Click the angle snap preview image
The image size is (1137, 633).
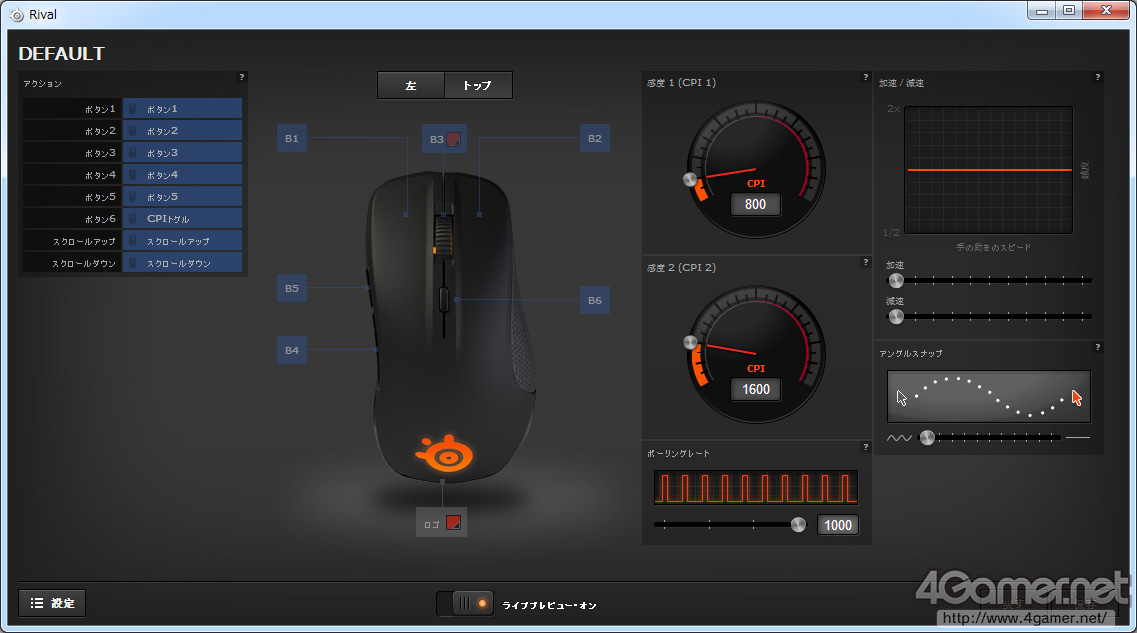pyautogui.click(x=988, y=397)
